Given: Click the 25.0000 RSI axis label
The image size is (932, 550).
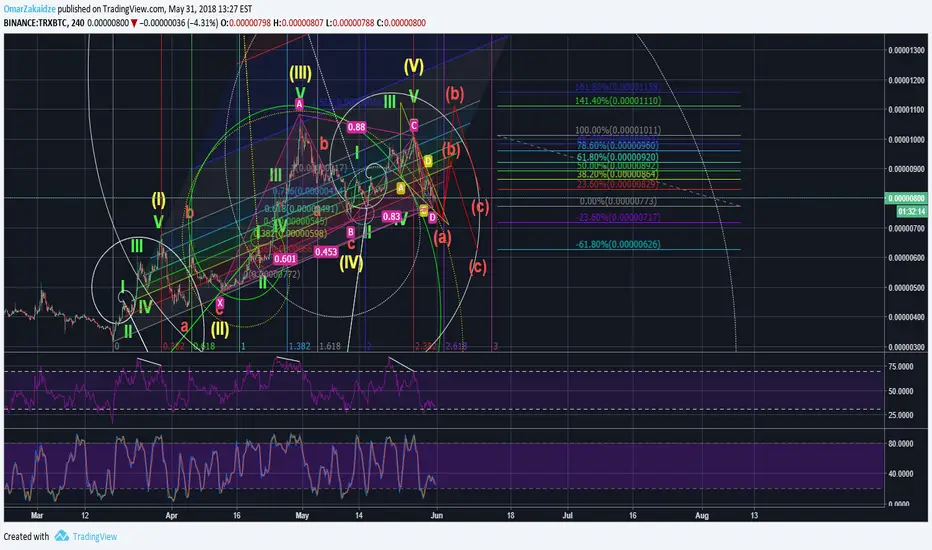Looking at the screenshot, I should point(900,415).
